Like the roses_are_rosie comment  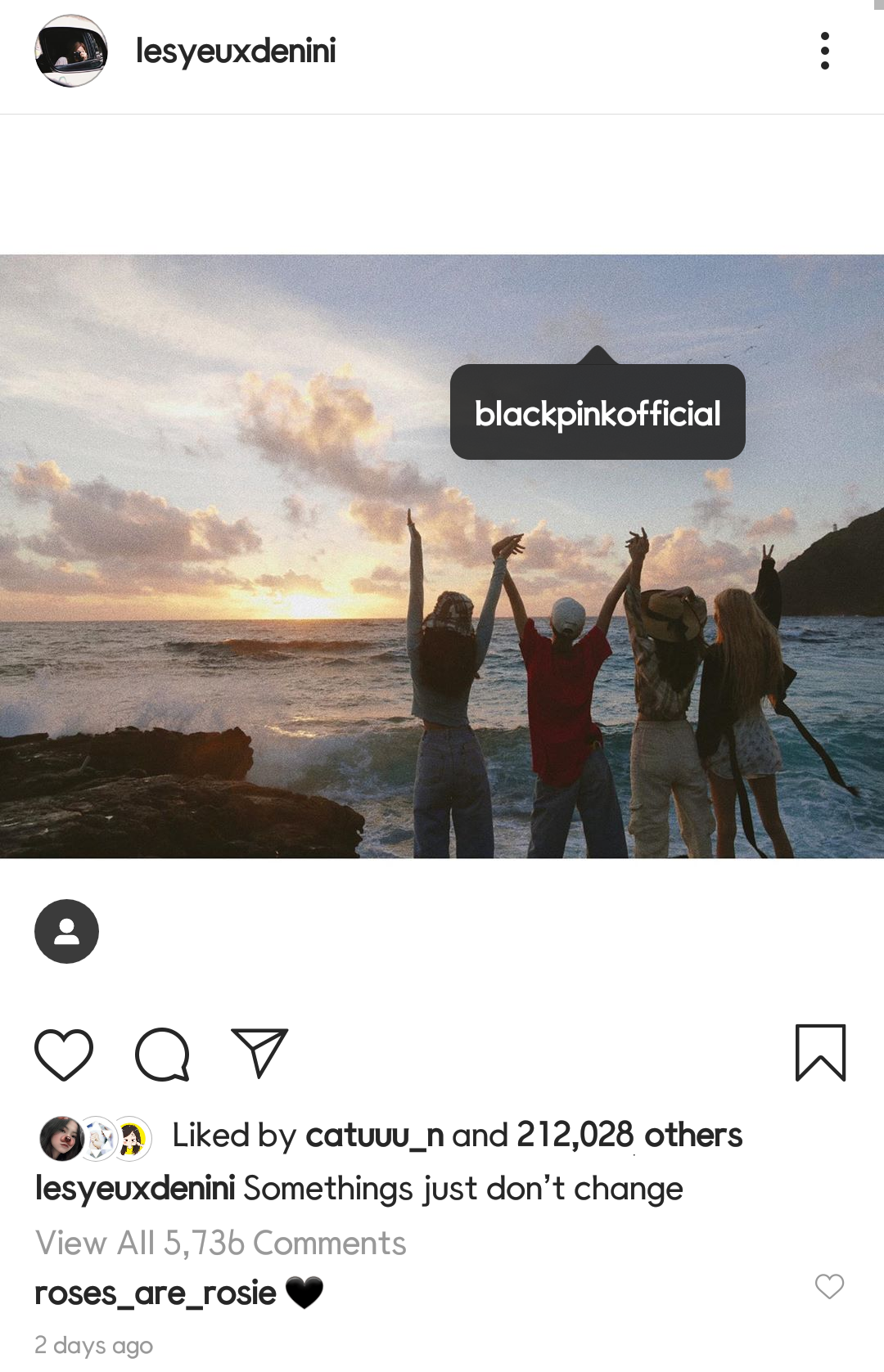coord(829,1286)
